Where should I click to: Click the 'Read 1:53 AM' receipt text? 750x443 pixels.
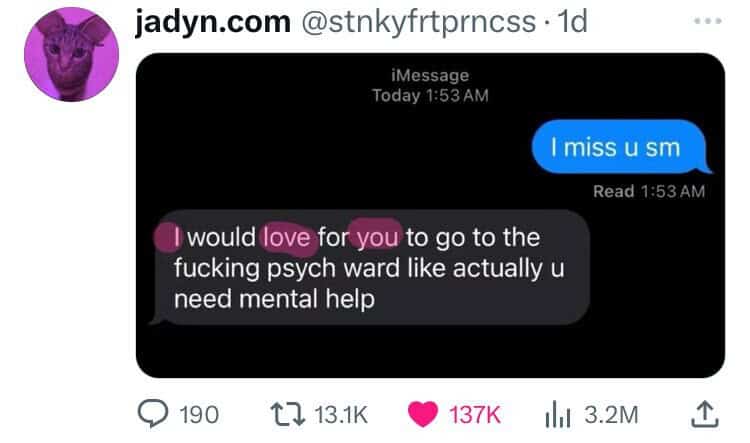[649, 191]
